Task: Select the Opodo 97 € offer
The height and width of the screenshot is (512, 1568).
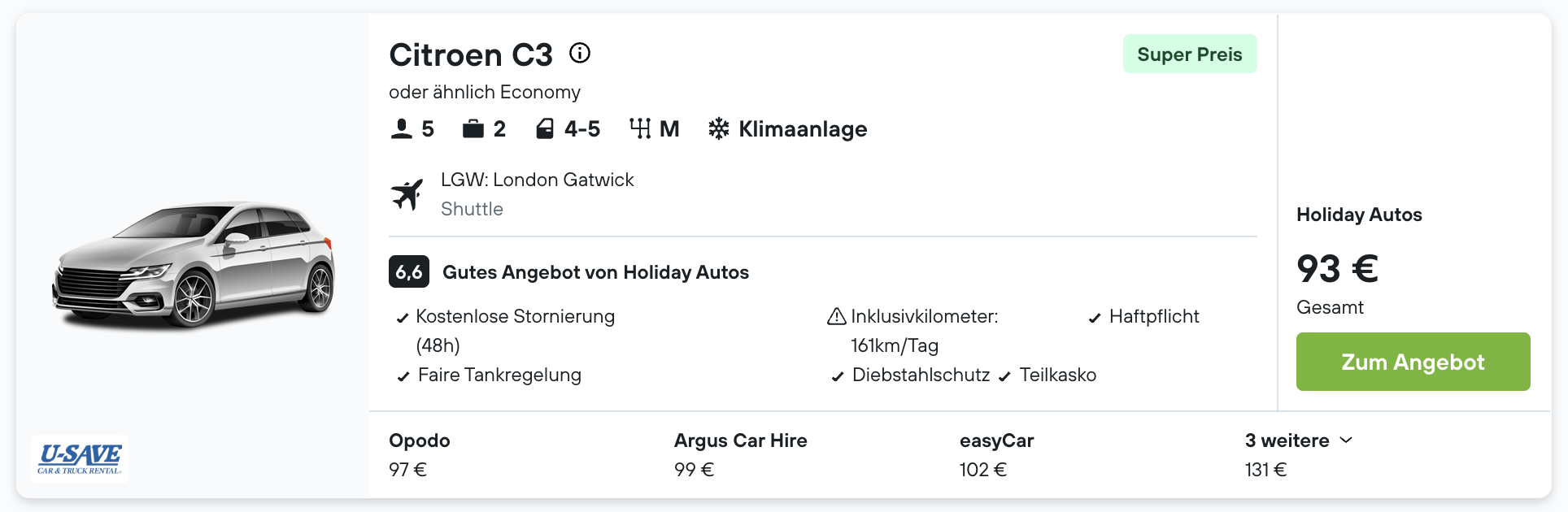Action: [x=420, y=454]
